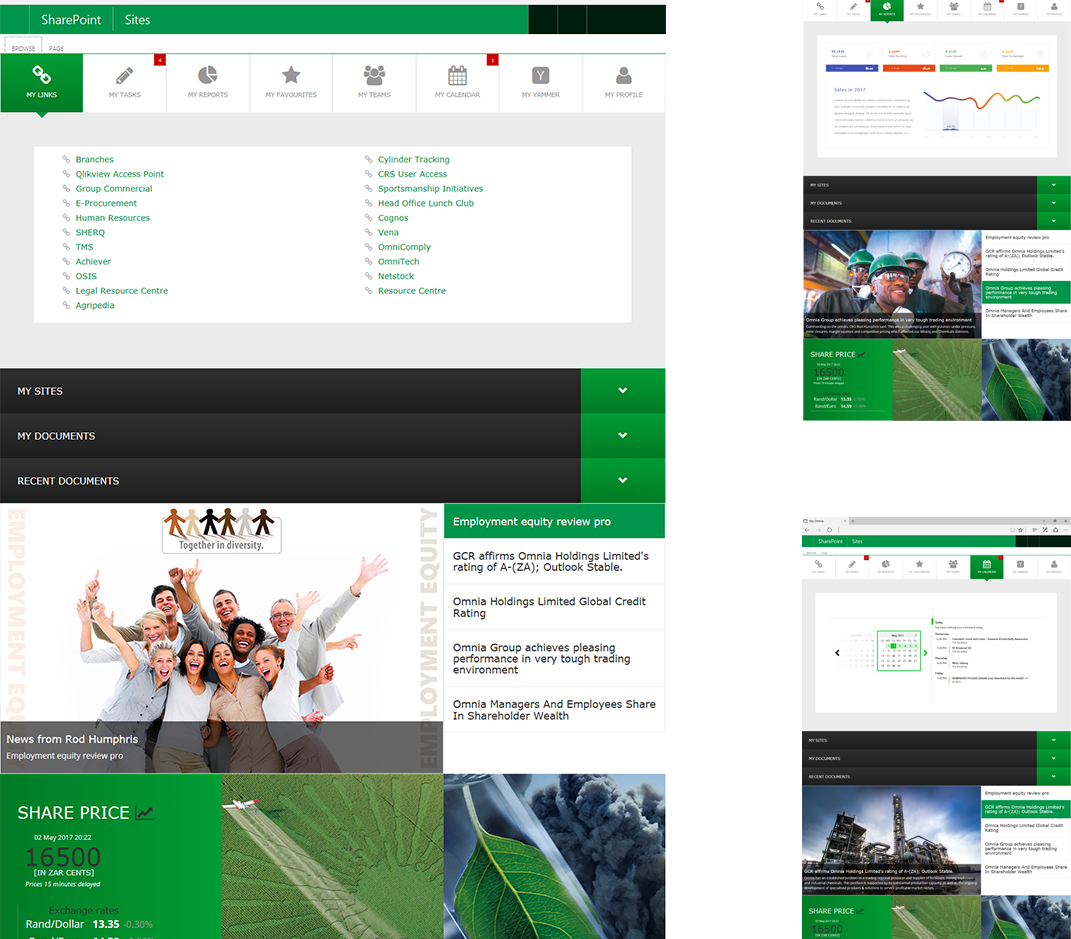Image resolution: width=1071 pixels, height=939 pixels.
Task: Open the Head Office Lunch Club link
Action: pyautogui.click(x=425, y=203)
